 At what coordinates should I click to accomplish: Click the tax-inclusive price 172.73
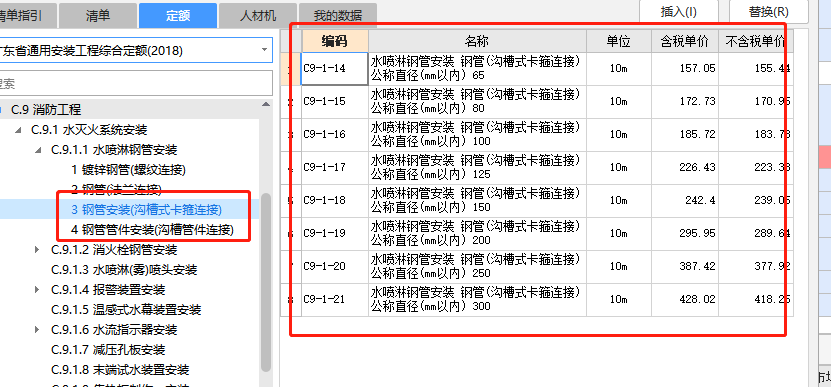pyautogui.click(x=685, y=101)
